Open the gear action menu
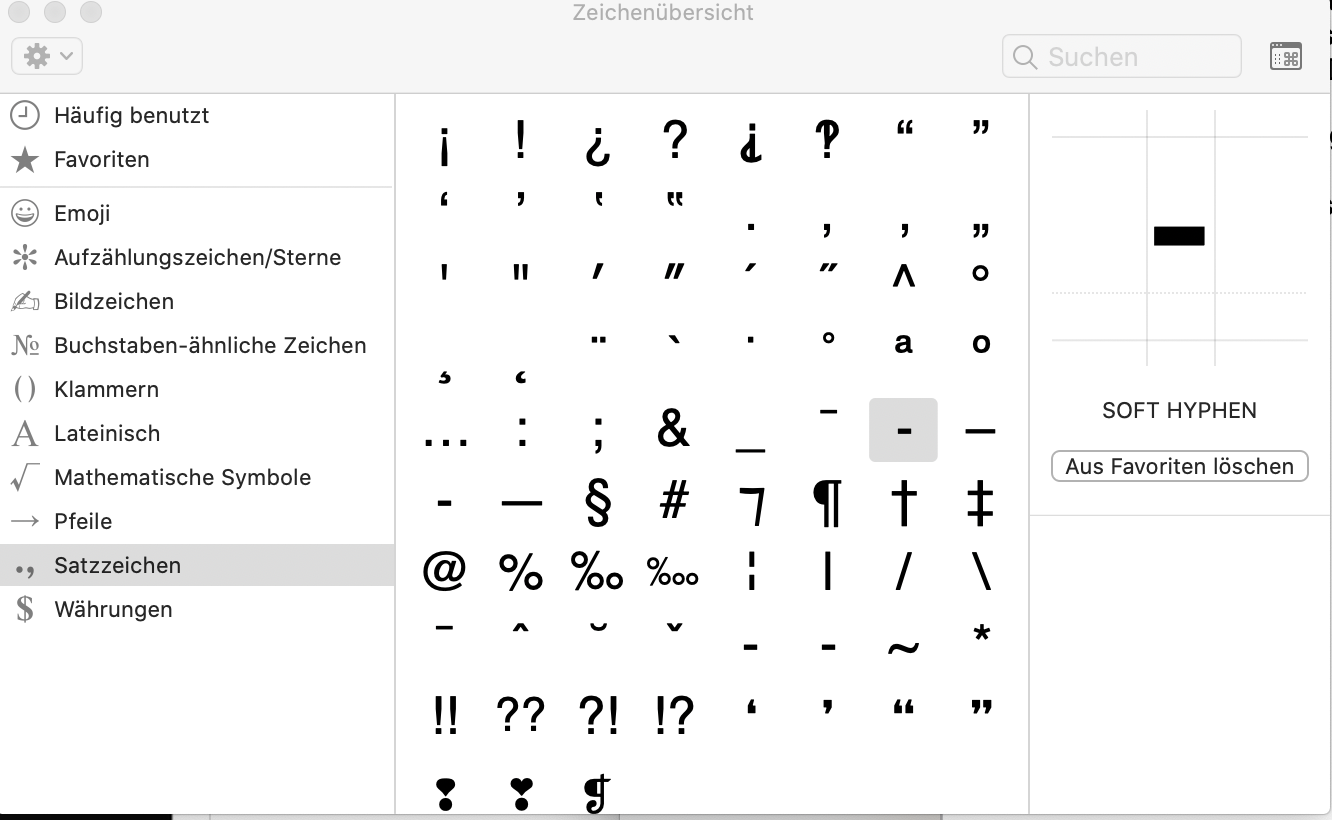The height and width of the screenshot is (820, 1332). [x=47, y=56]
